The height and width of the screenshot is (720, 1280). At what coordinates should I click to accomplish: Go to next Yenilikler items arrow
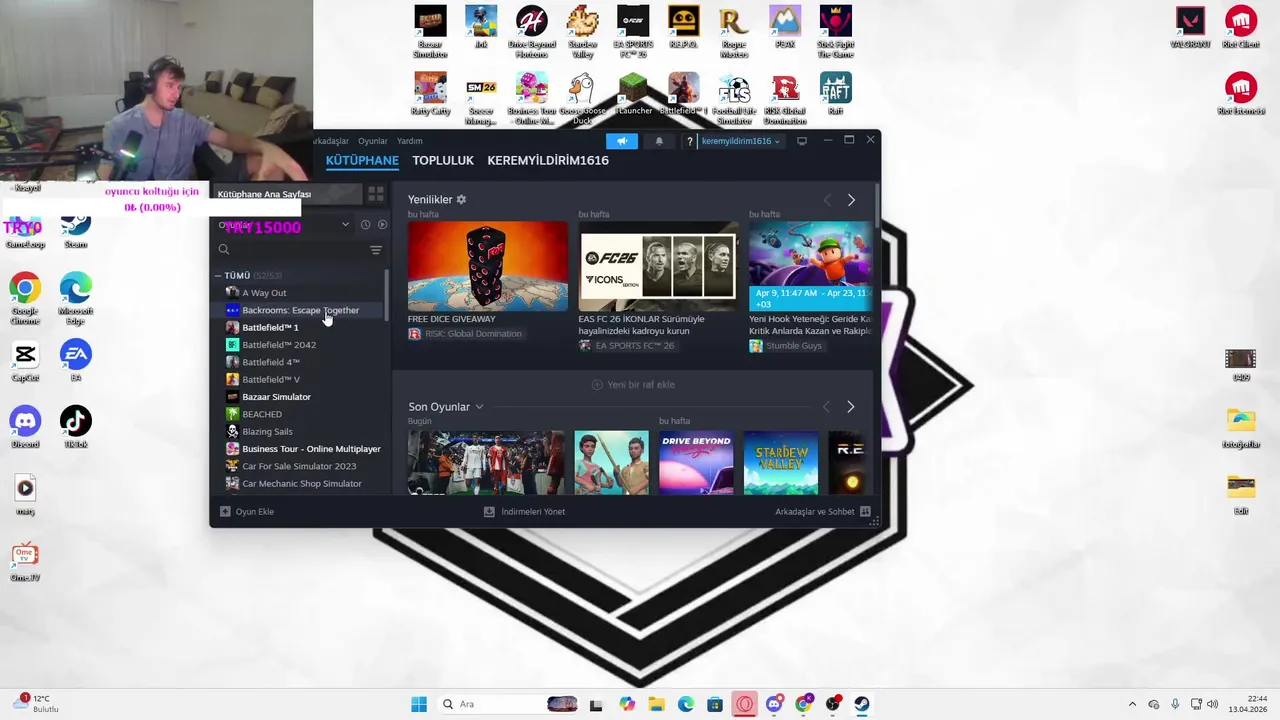pyautogui.click(x=851, y=200)
